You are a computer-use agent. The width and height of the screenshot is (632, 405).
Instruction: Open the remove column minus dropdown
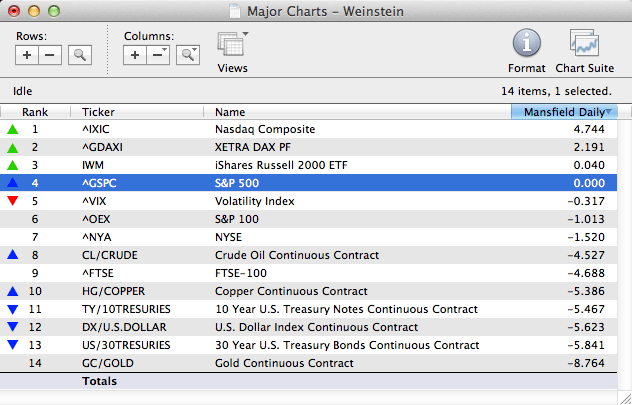(159, 55)
